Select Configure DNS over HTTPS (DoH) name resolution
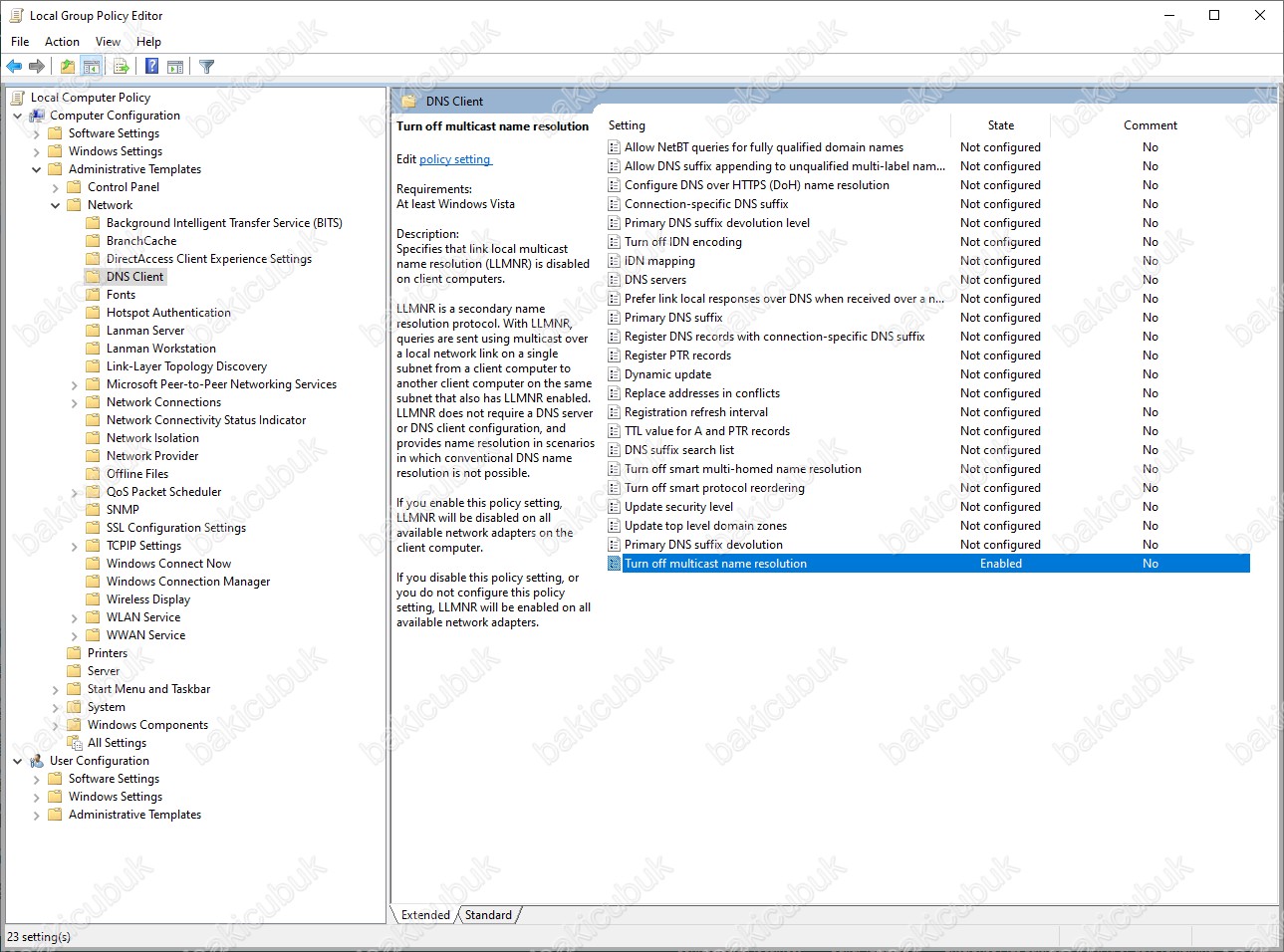The image size is (1284, 952). 757,185
